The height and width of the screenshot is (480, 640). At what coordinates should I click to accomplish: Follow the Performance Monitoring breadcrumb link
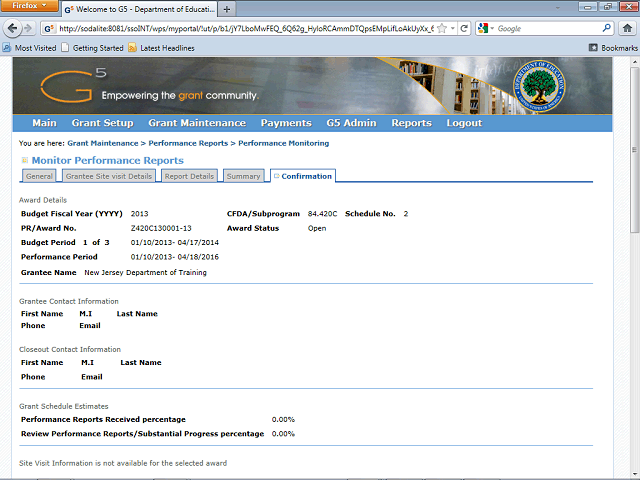[x=284, y=143]
